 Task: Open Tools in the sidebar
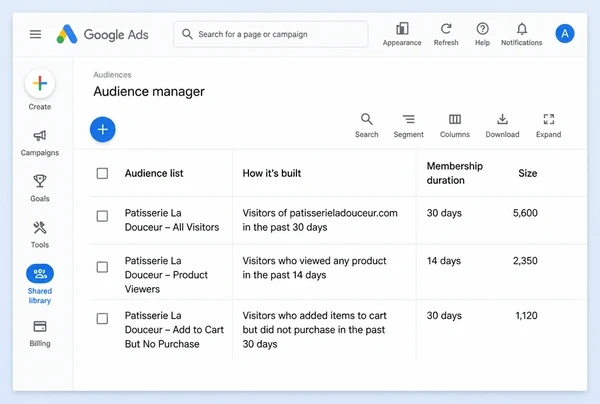pyautogui.click(x=40, y=235)
